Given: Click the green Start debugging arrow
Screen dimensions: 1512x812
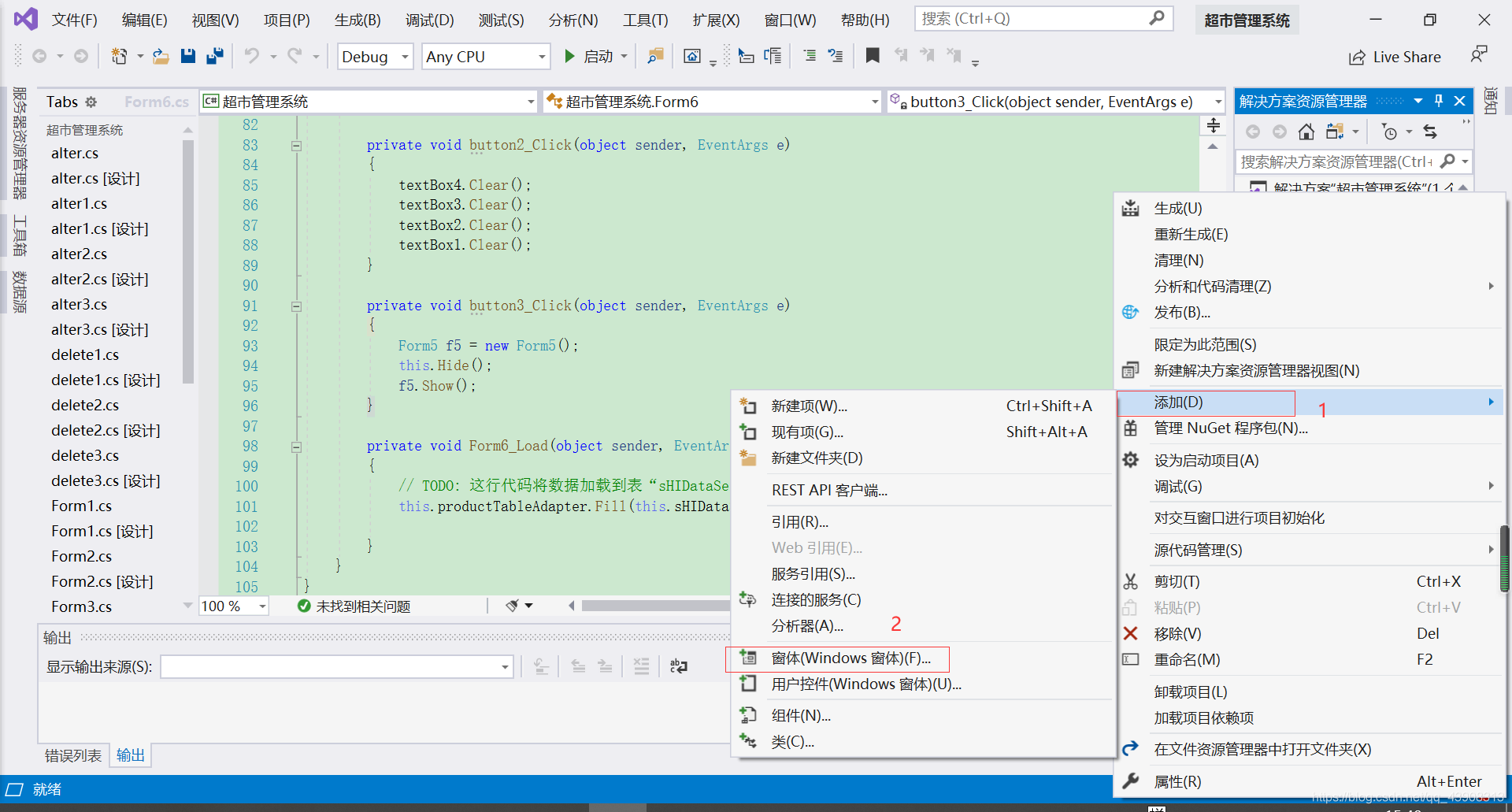Looking at the screenshot, I should pos(569,56).
